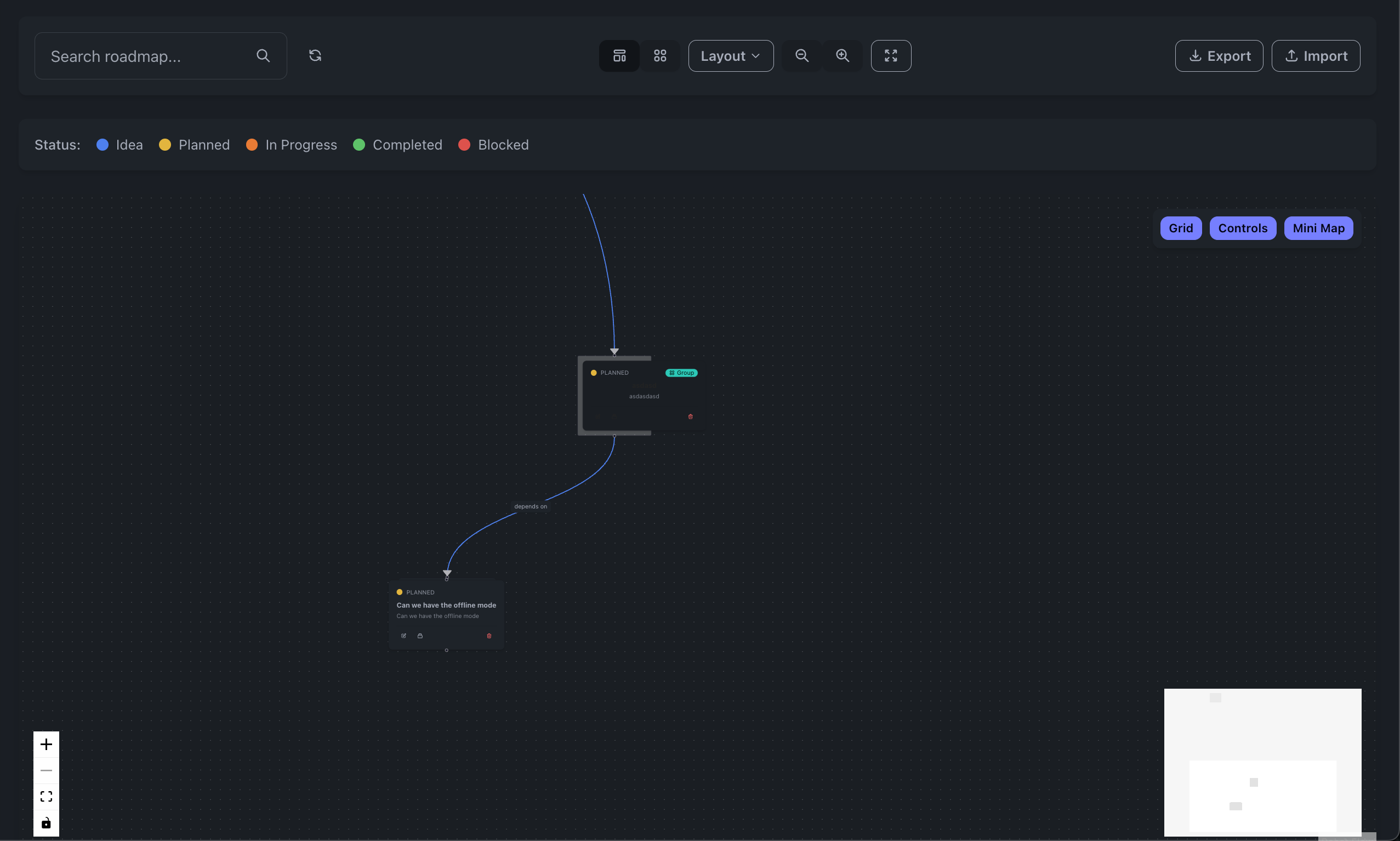The width and height of the screenshot is (1400, 841).
Task: Toggle canvas interactivity lock icon
Action: click(46, 822)
